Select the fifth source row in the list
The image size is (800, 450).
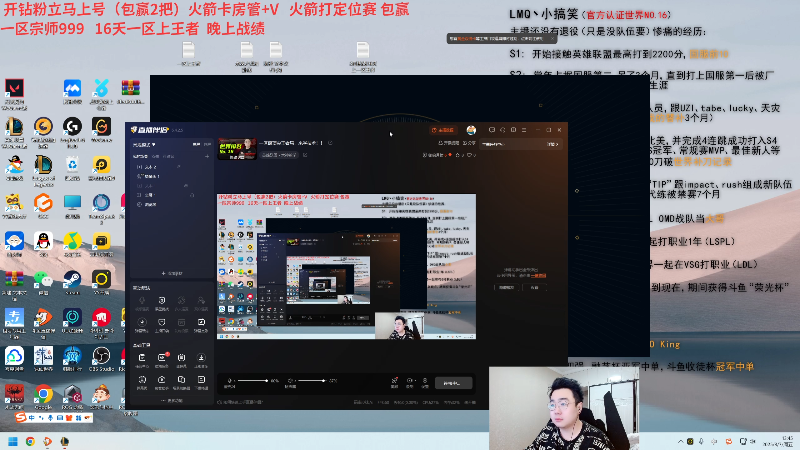coord(171,204)
